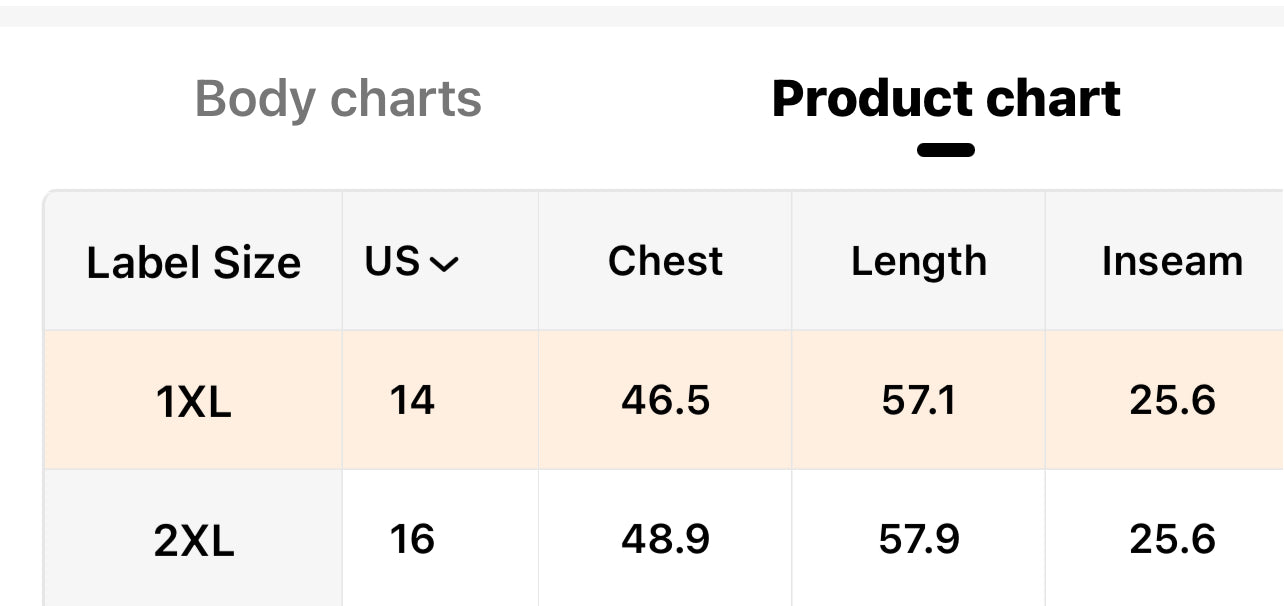Select the 2XL size row label
1284x606 pixels.
pos(194,541)
